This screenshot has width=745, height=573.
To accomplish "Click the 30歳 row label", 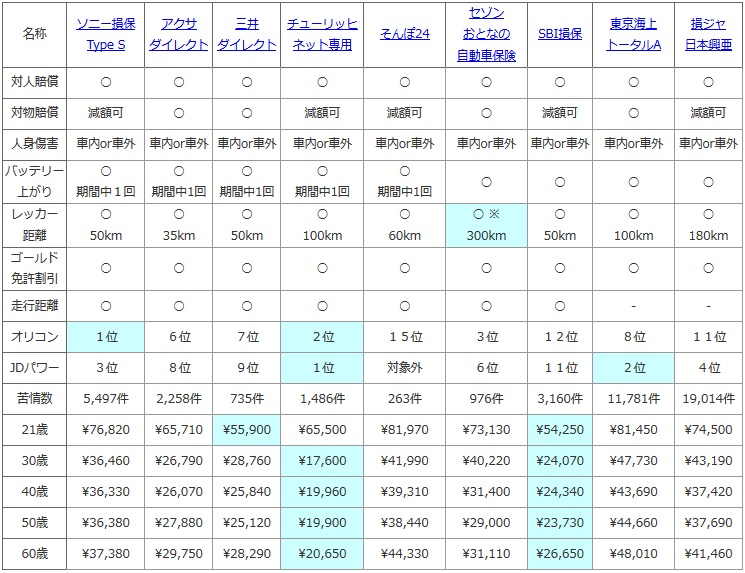I will pyautogui.click(x=34, y=460).
